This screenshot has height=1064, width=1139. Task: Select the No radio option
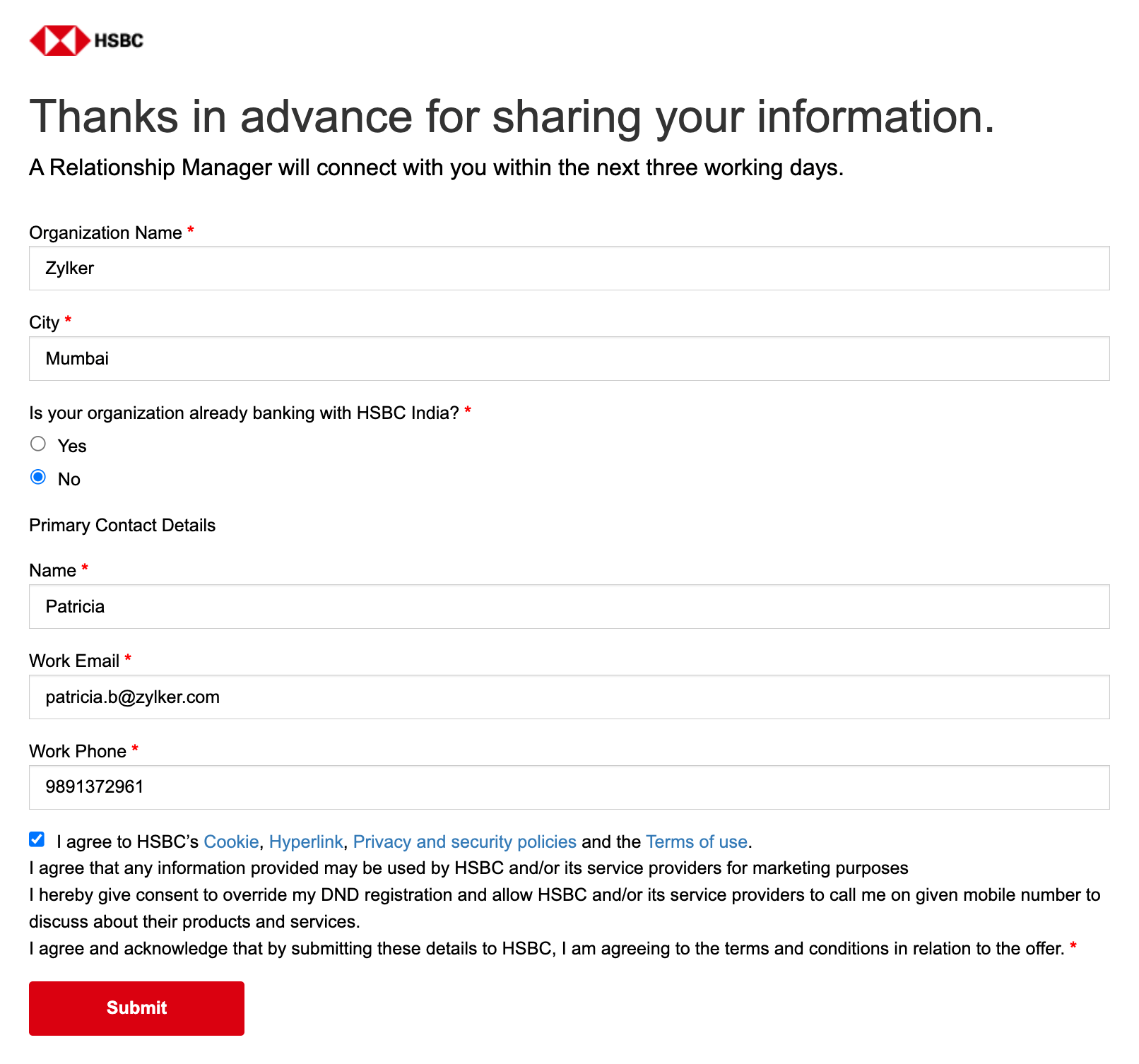(x=37, y=476)
